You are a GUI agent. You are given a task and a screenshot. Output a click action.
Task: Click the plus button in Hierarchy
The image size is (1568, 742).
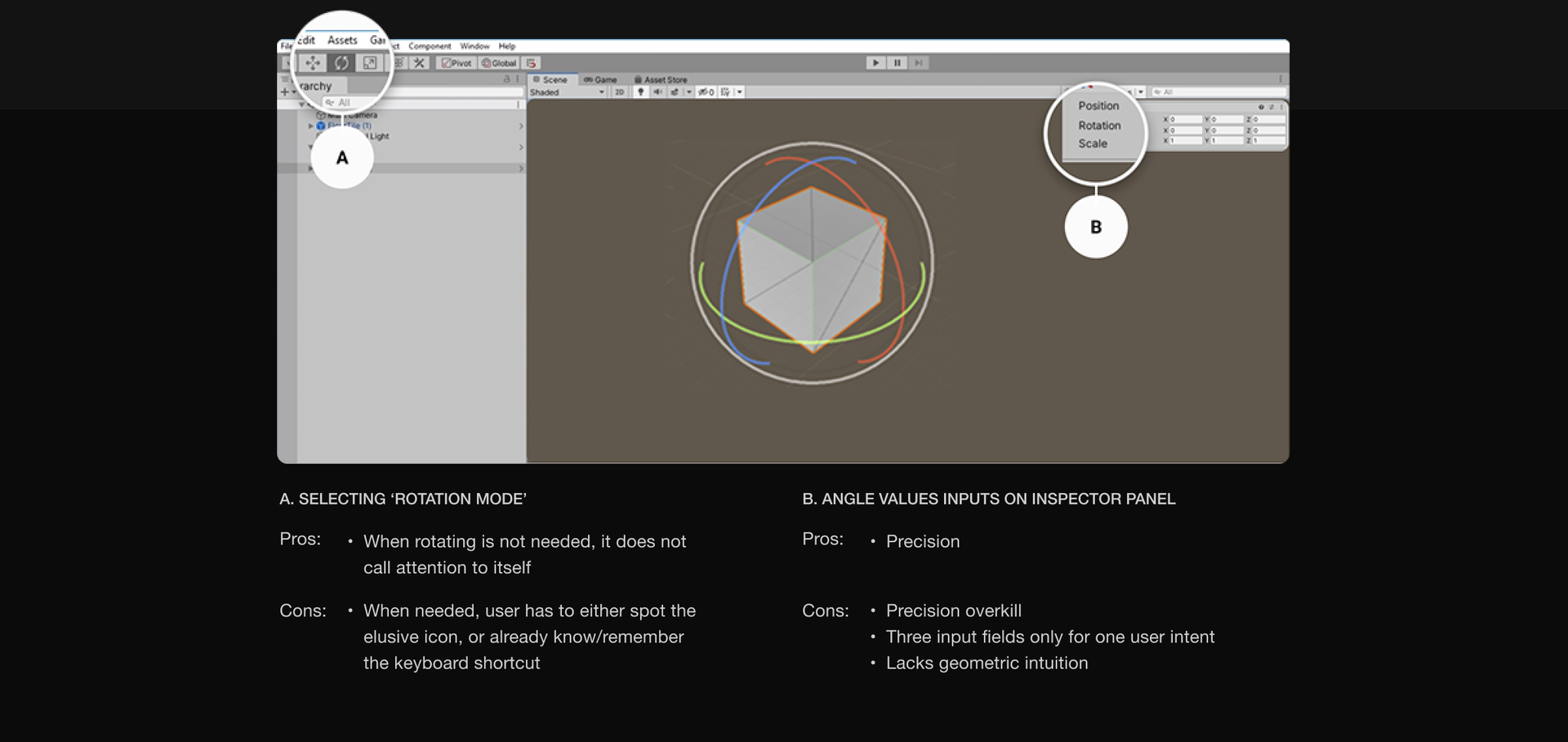coord(284,92)
